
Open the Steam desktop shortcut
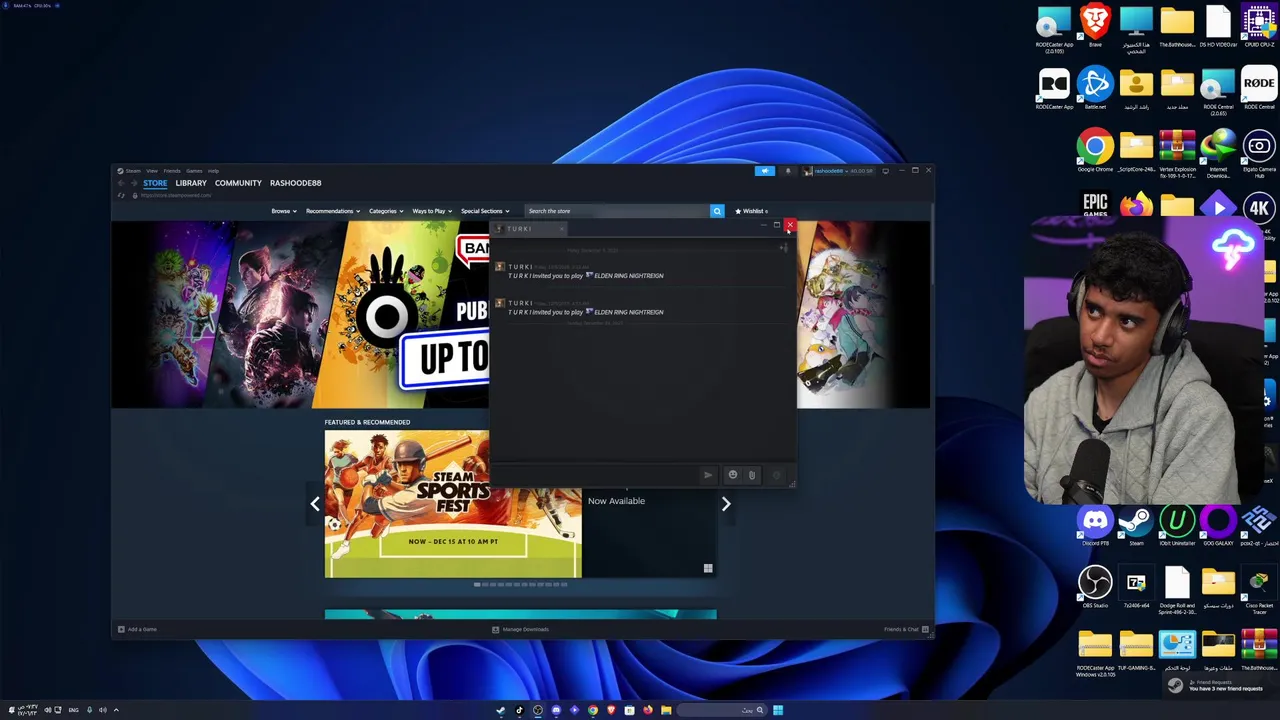tap(1136, 524)
